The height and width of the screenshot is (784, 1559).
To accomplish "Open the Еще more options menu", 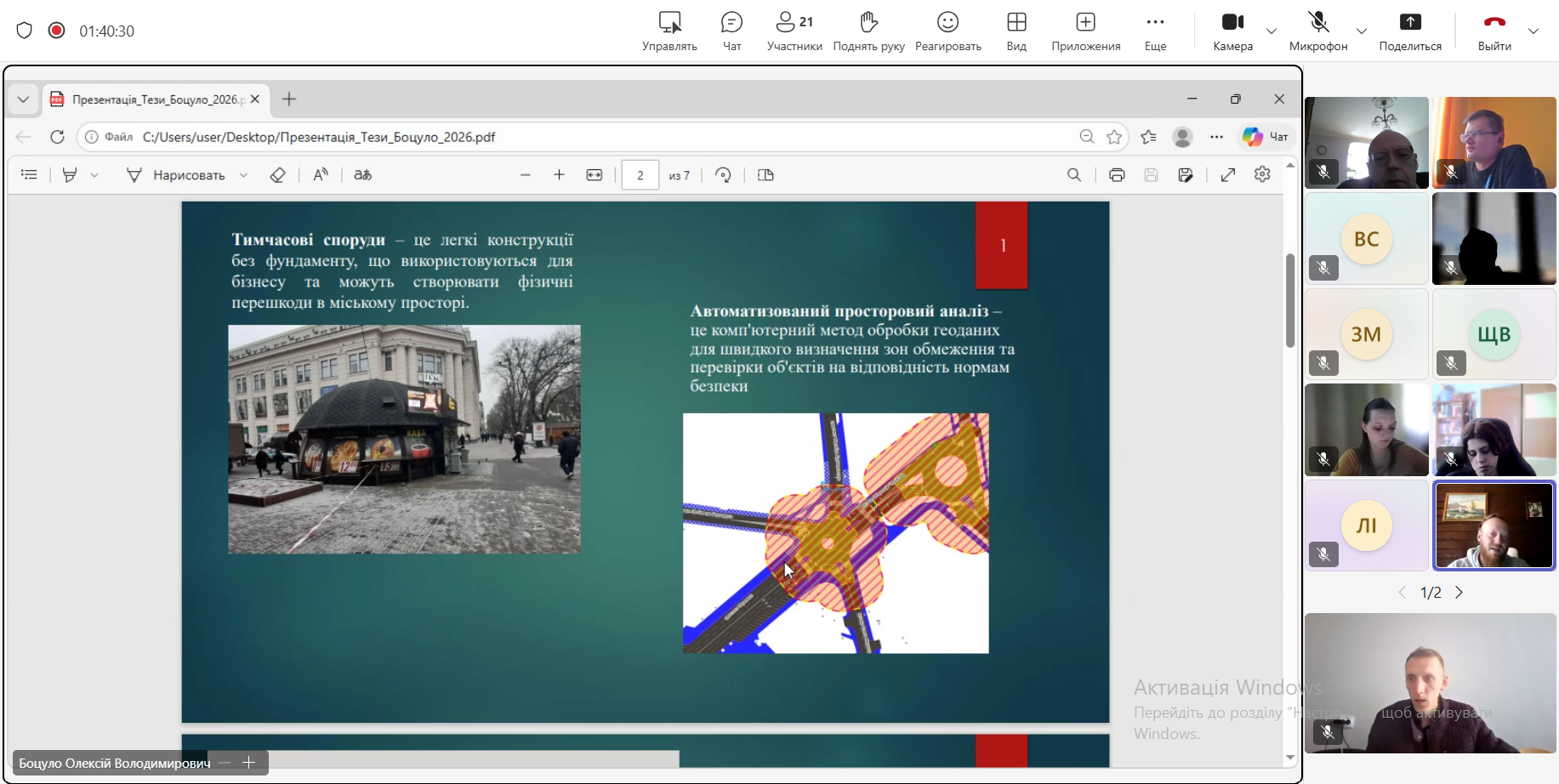I will pyautogui.click(x=1155, y=31).
